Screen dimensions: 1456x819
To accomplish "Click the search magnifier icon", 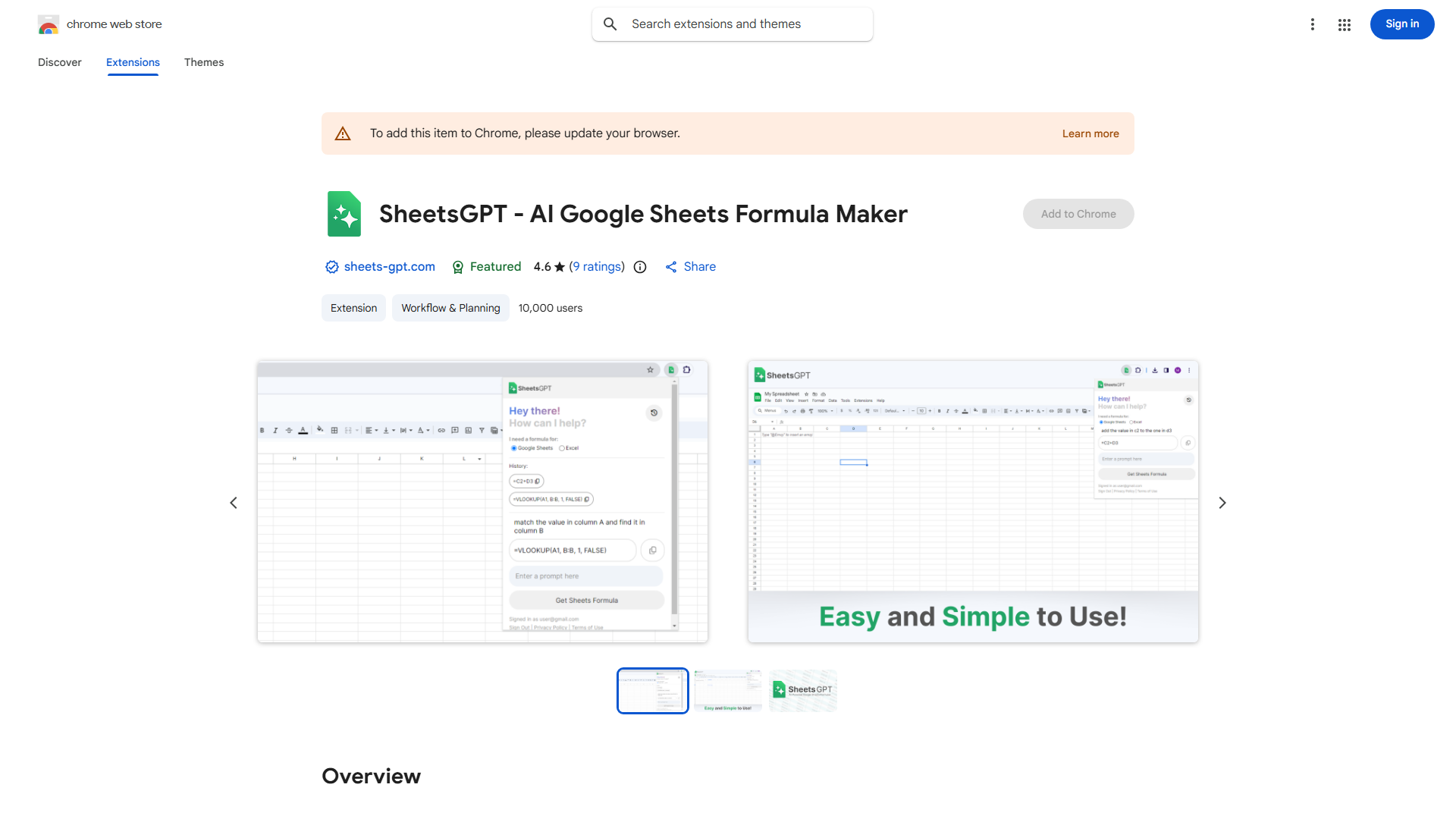I will tap(610, 24).
